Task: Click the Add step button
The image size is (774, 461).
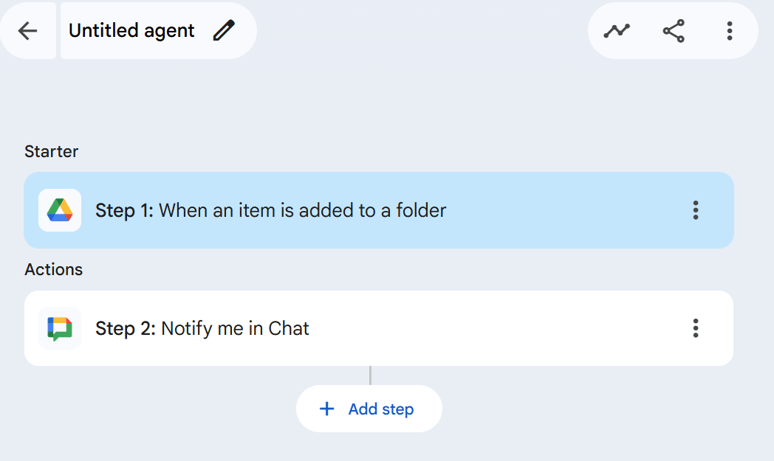Action: coord(369,409)
